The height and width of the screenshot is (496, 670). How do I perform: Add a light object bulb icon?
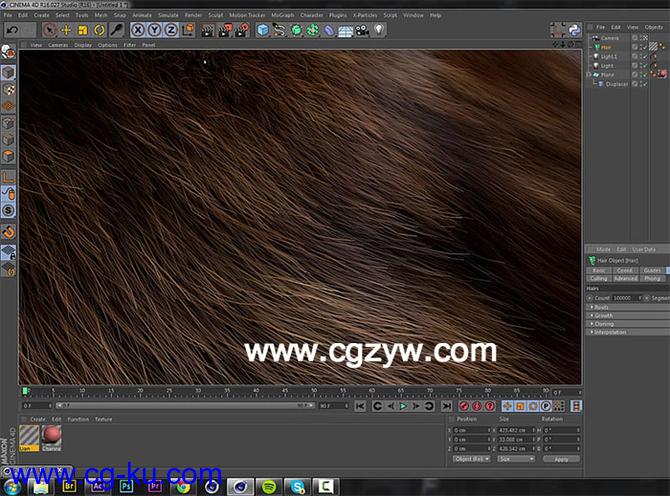379,30
